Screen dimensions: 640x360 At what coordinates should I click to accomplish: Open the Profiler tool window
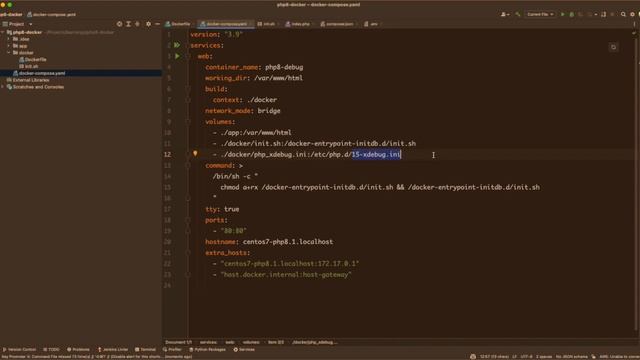click(172, 349)
